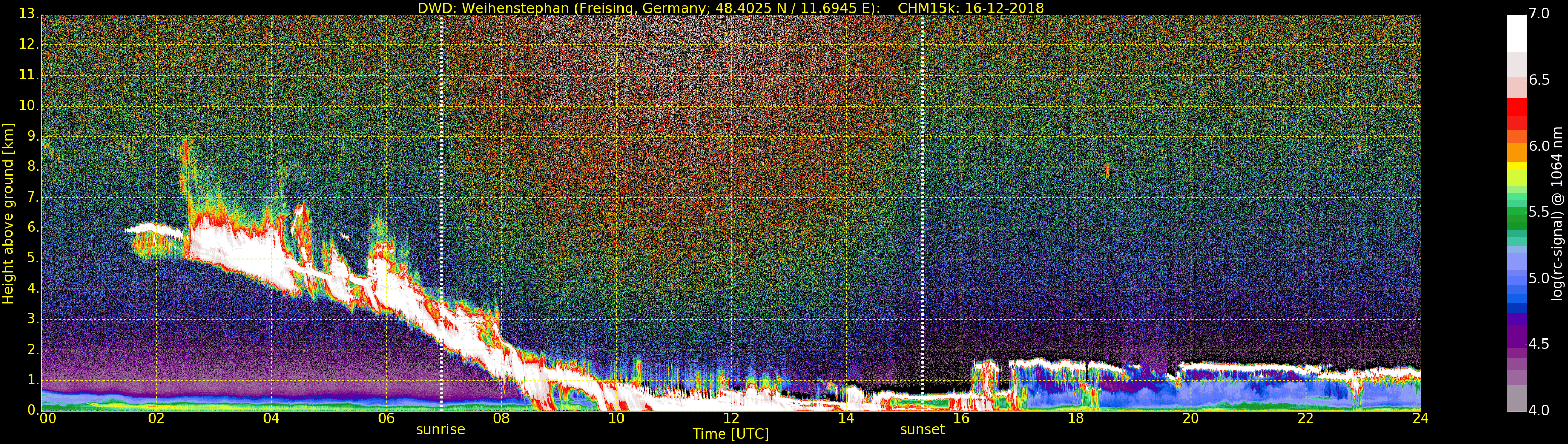The width and height of the screenshot is (1568, 444).
Task: Click height axis tick '8.'
Action: click(x=32, y=167)
